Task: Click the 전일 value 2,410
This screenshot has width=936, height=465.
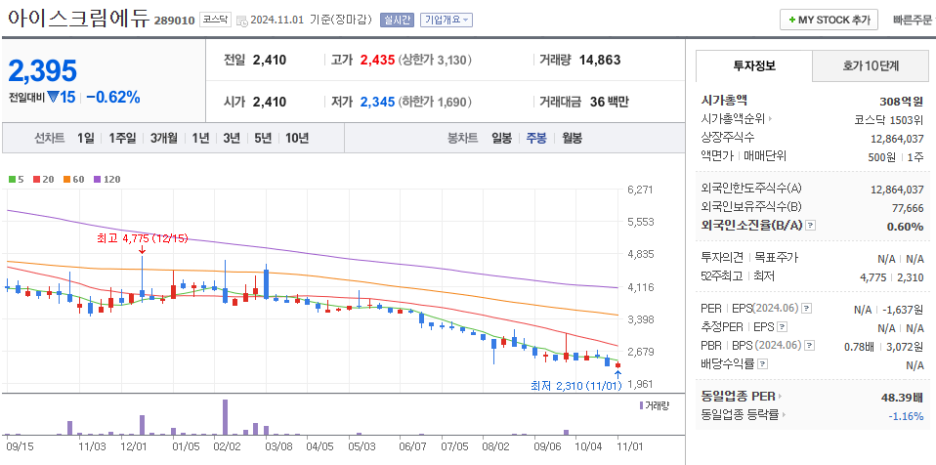Action: [x=270, y=60]
